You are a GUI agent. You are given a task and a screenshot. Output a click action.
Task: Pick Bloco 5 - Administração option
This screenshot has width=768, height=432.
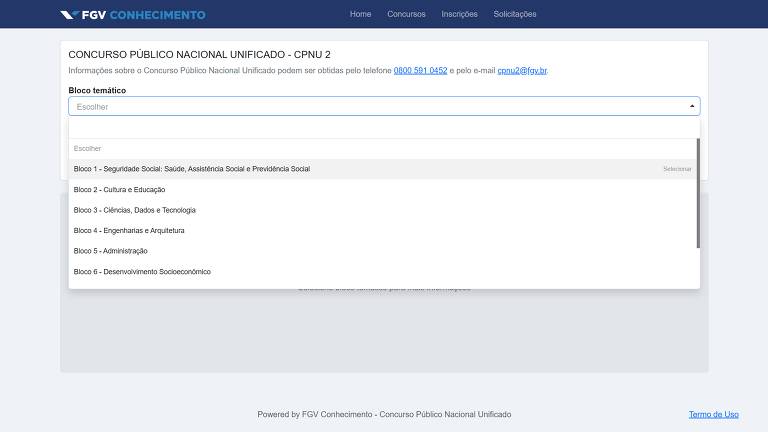[x=383, y=251]
